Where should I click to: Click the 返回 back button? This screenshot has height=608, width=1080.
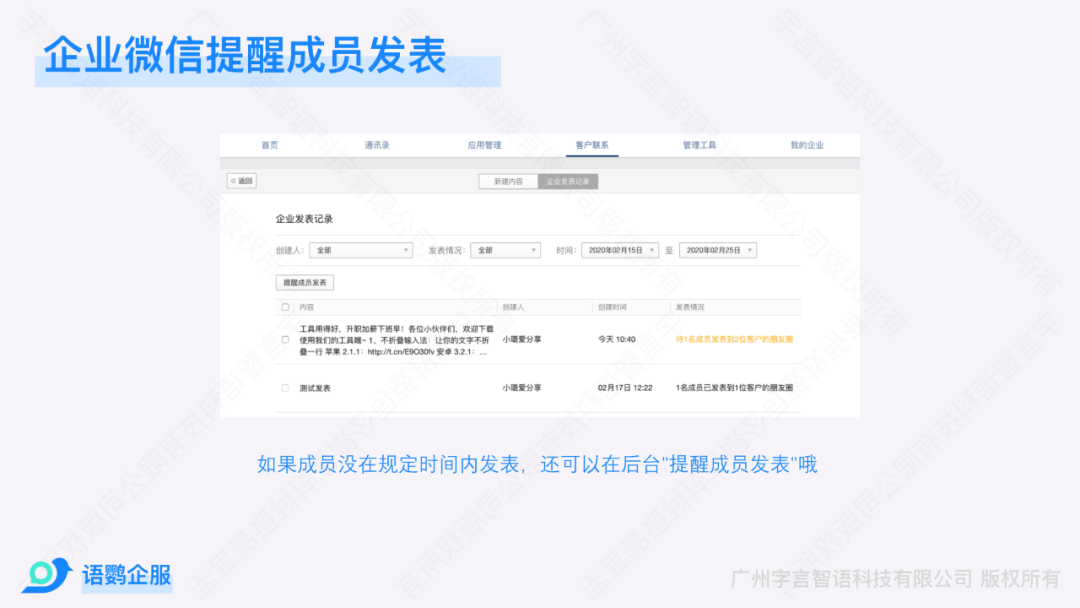point(242,181)
